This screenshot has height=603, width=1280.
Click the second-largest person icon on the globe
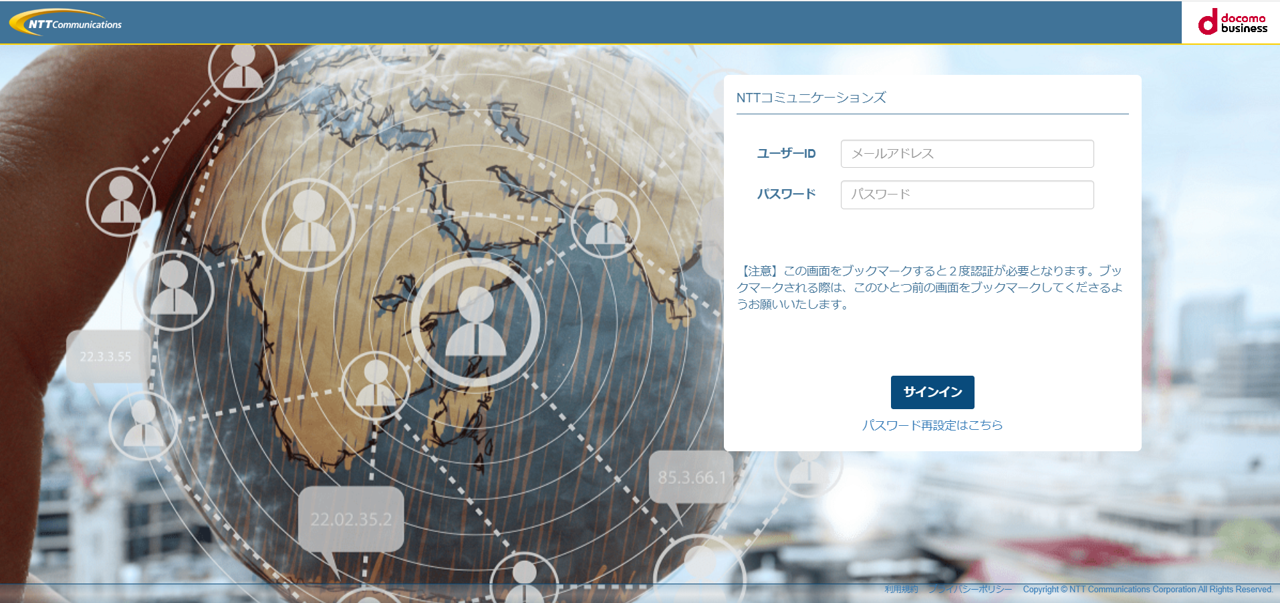click(x=308, y=223)
